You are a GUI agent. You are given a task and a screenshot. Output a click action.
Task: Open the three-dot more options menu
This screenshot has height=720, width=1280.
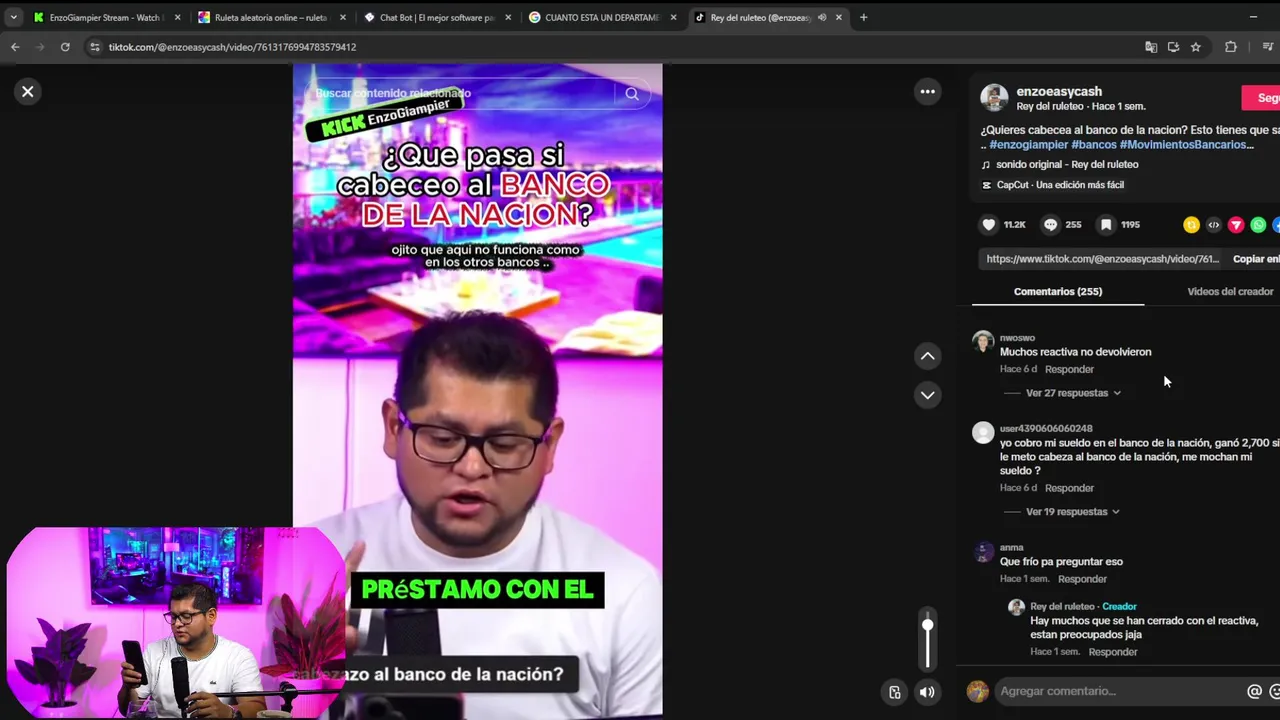(928, 91)
